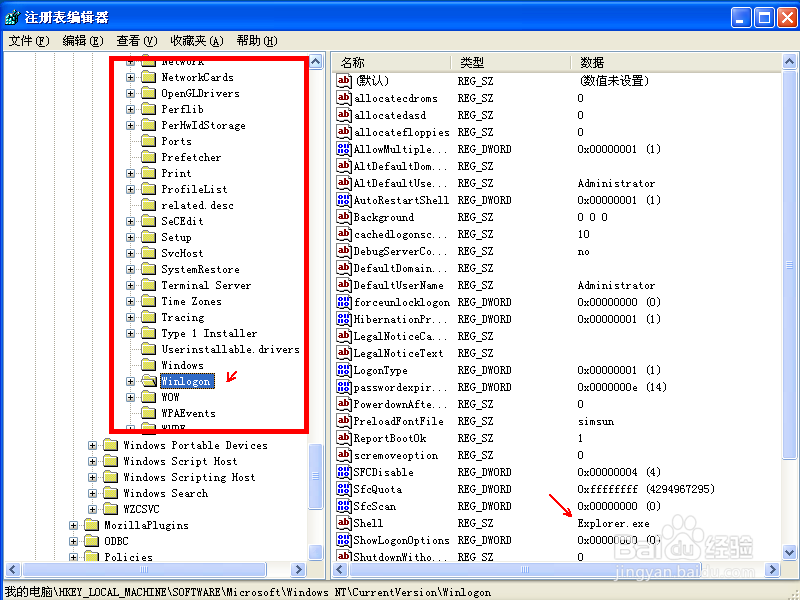Open the 编辑 (Edit) menu
Image resolution: width=800 pixels, height=600 pixels.
(83, 41)
